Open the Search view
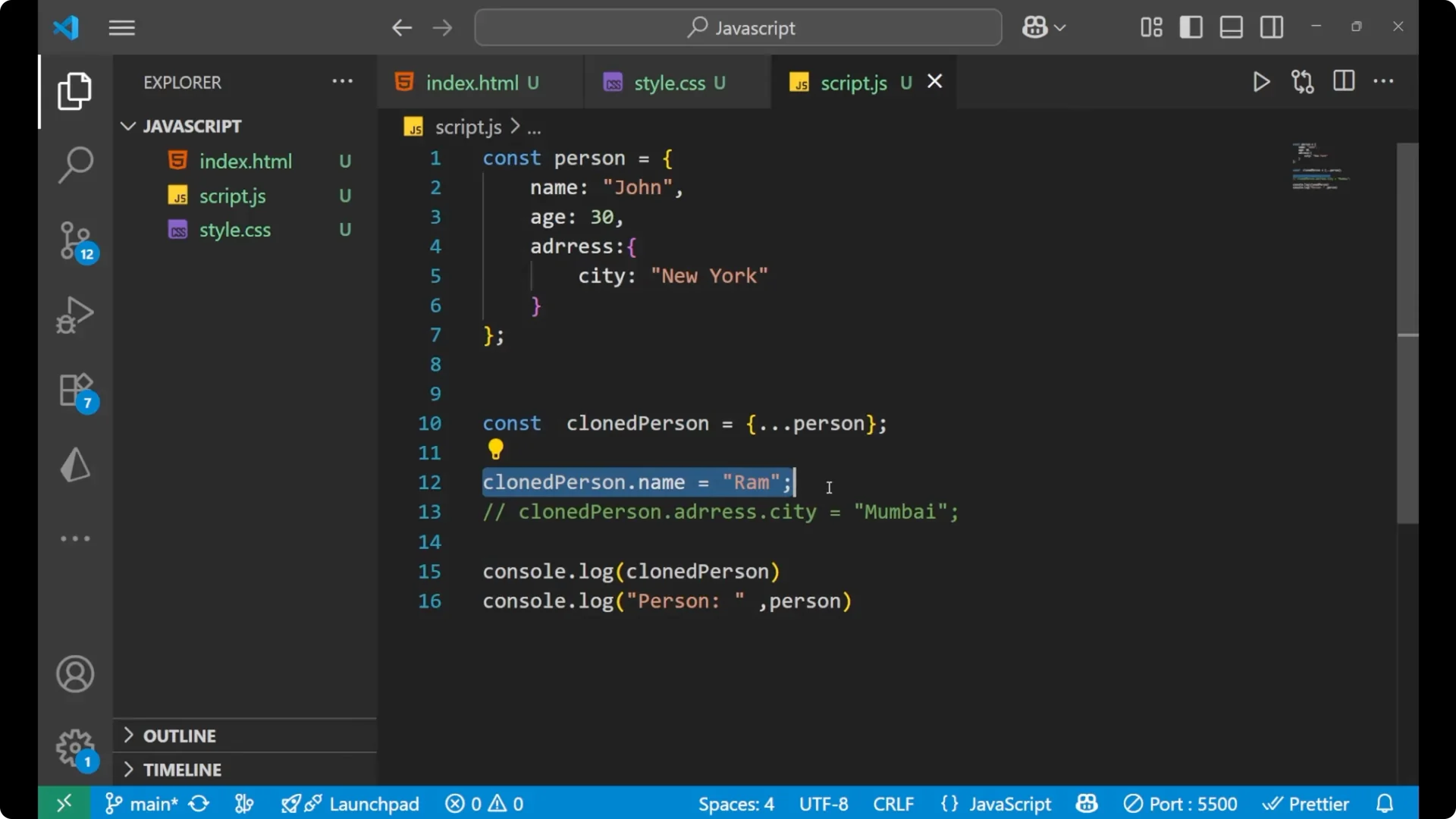The width and height of the screenshot is (1456, 819). click(x=74, y=164)
